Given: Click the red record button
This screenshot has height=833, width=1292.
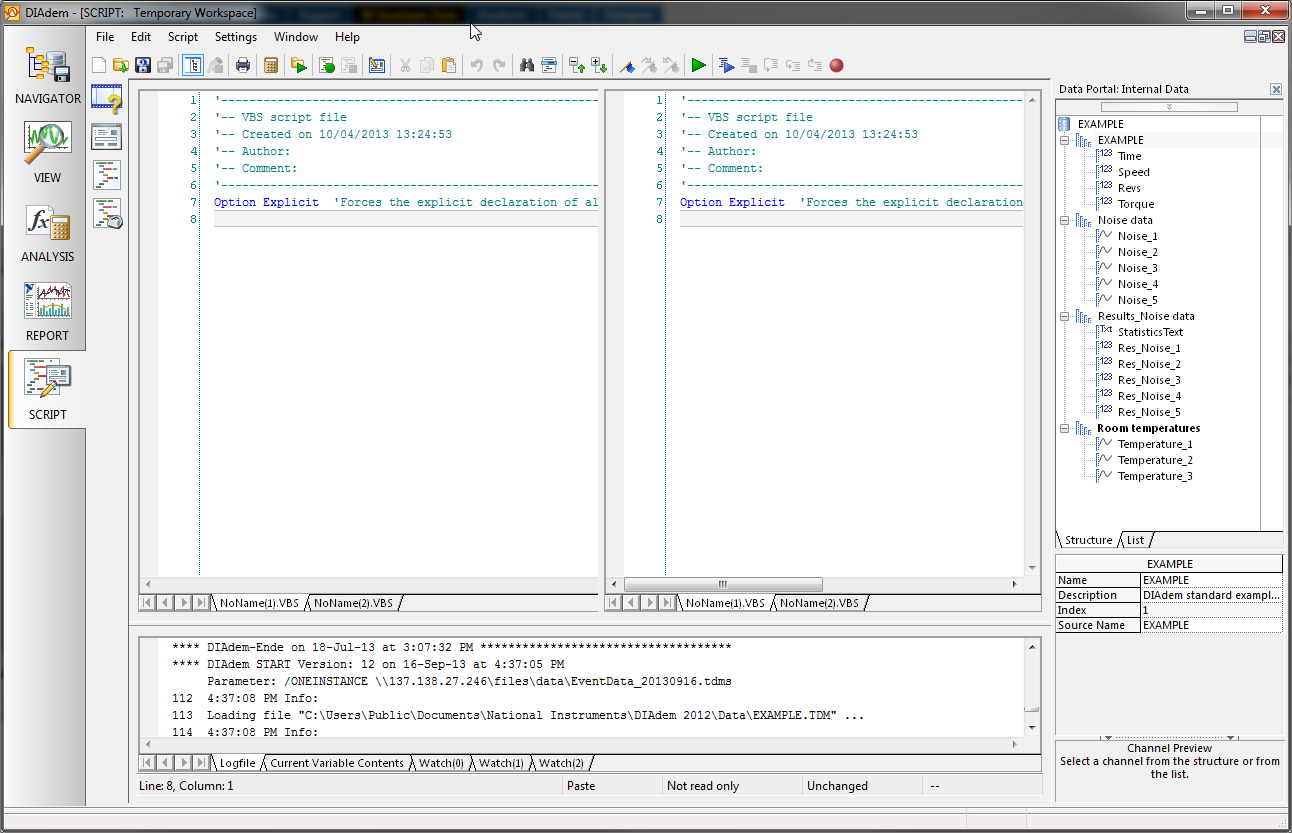Looking at the screenshot, I should coord(837,65).
